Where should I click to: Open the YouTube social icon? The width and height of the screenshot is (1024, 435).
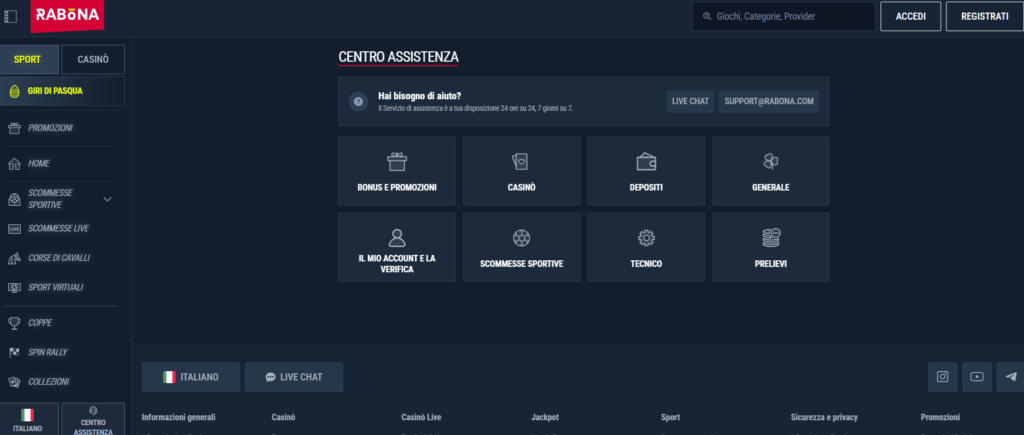(977, 377)
